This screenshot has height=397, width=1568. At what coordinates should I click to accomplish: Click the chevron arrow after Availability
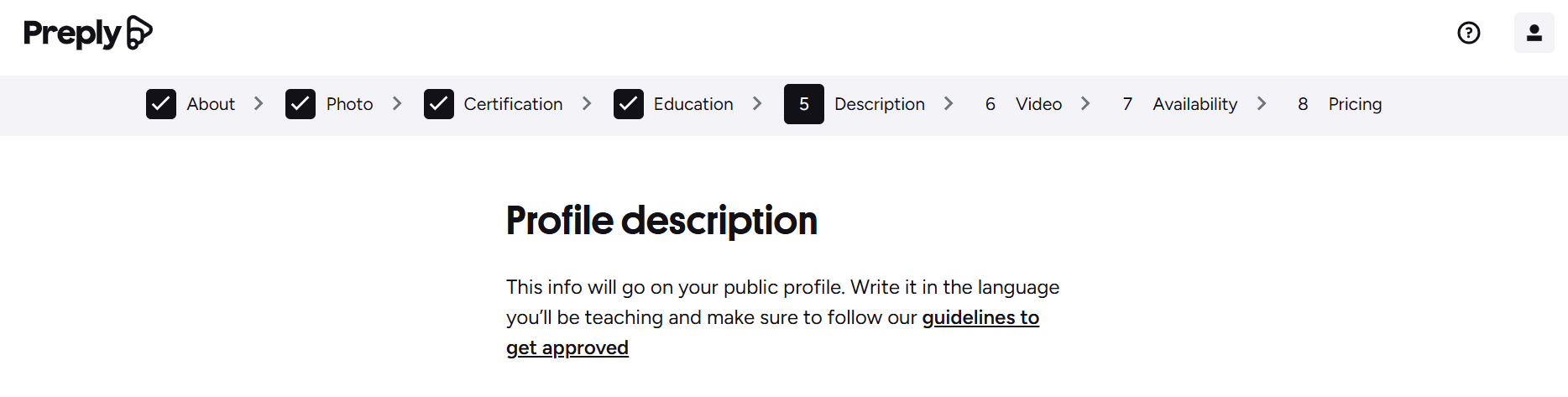click(1262, 103)
